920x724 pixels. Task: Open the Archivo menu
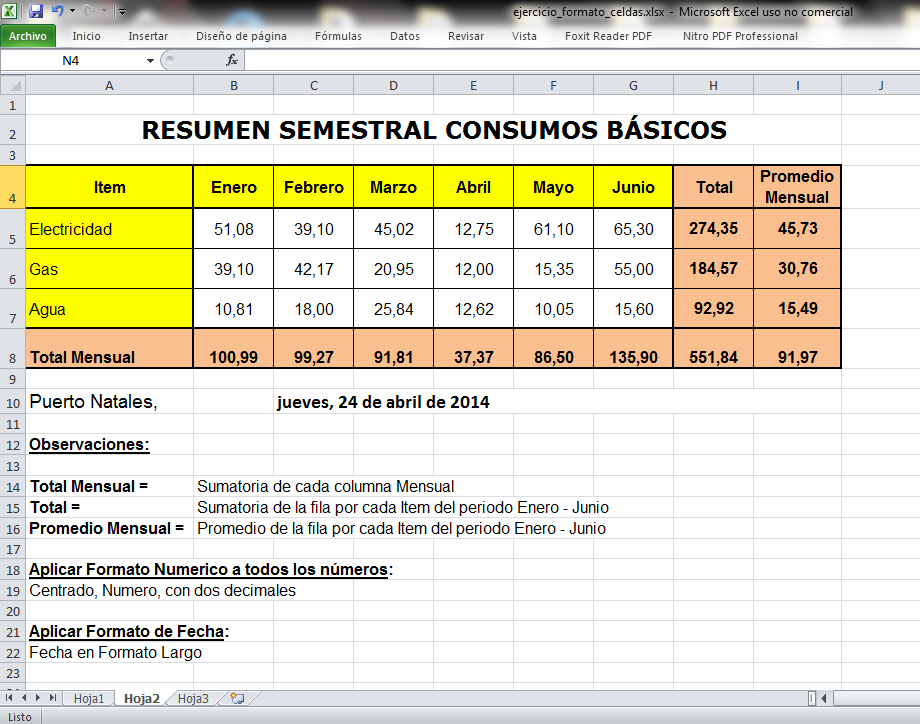30,35
